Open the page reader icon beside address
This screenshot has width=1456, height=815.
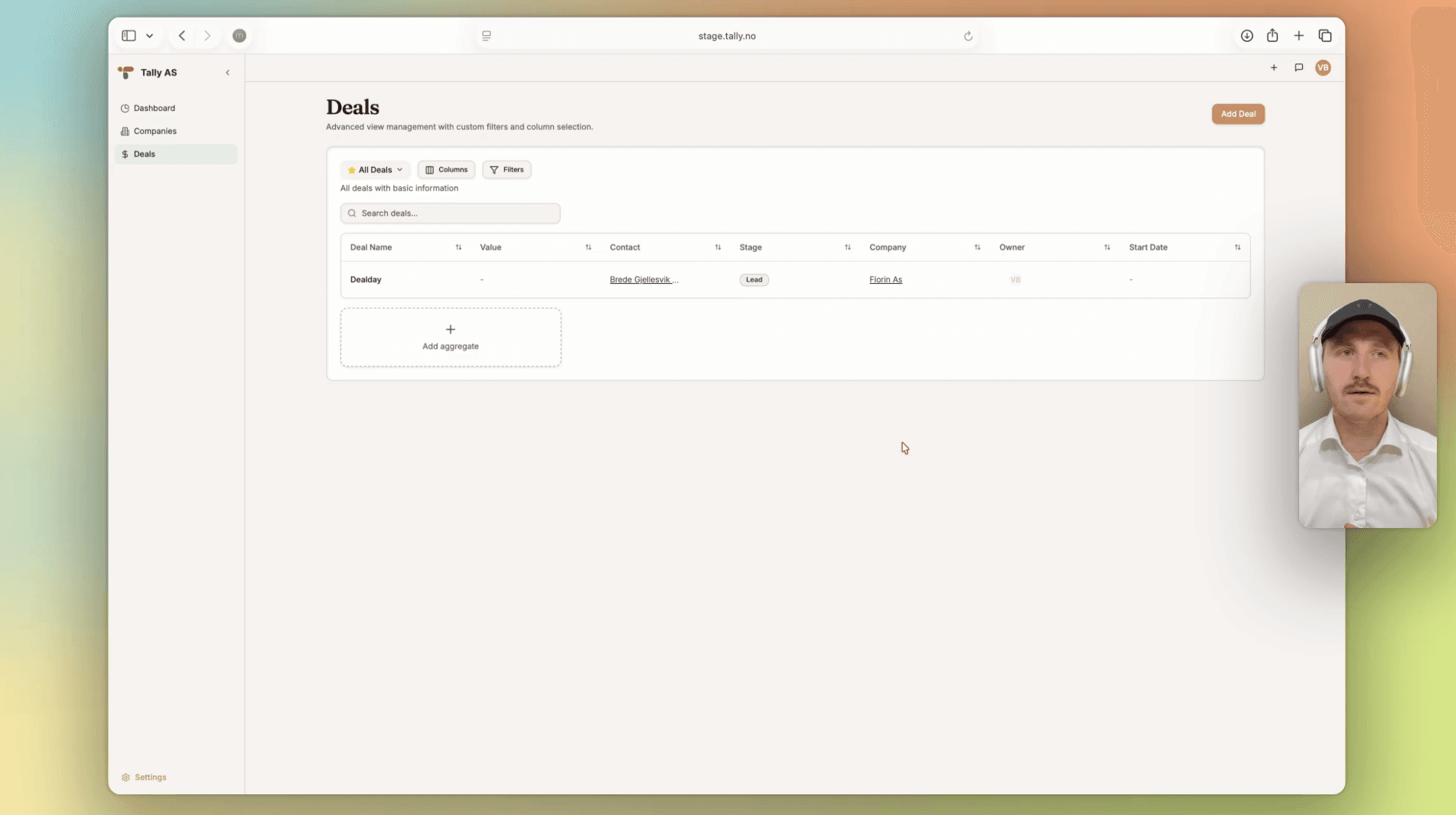(x=487, y=36)
